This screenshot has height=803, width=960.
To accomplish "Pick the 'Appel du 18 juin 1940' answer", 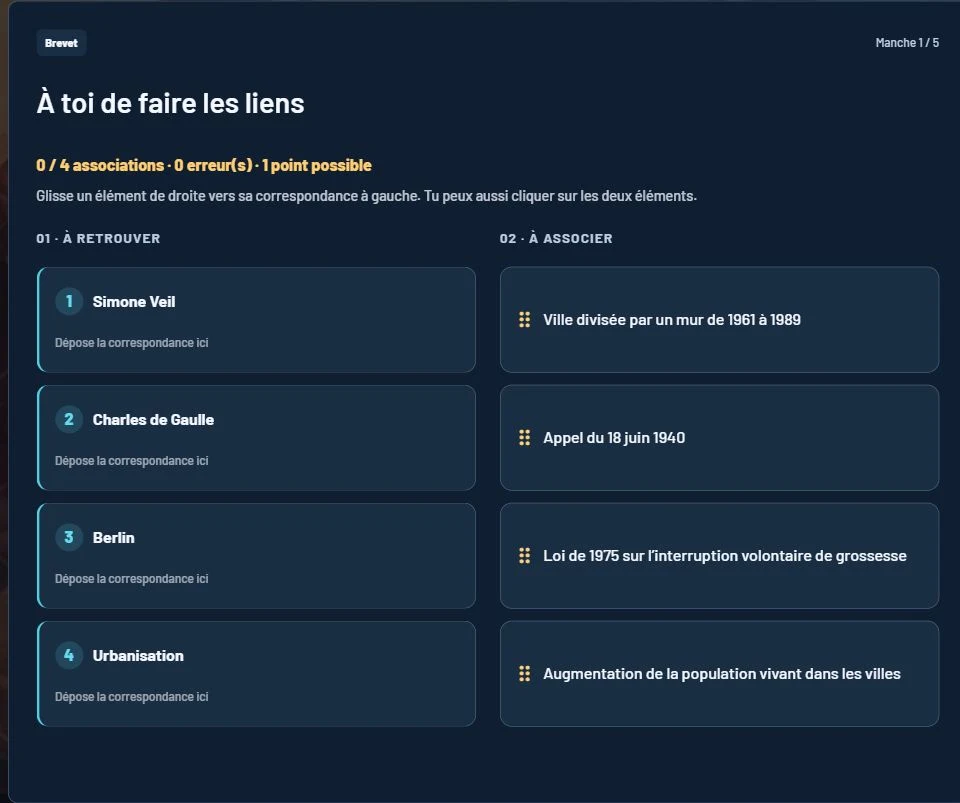I will 719,438.
